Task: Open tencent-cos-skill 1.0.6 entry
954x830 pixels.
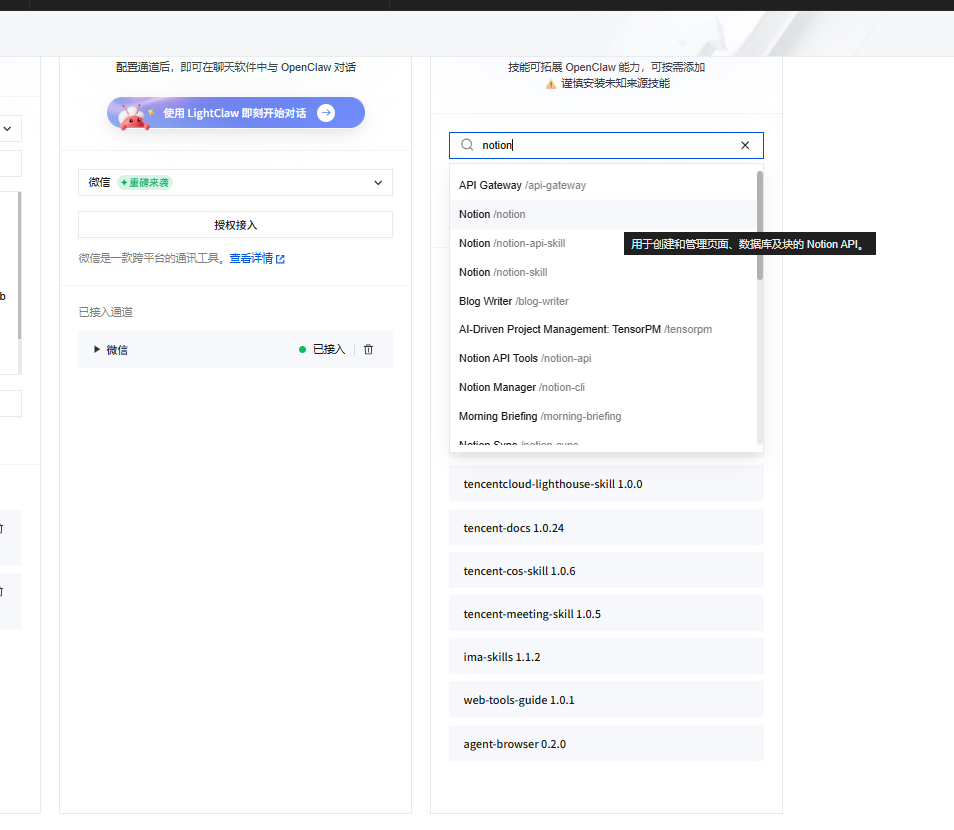Action: pos(606,571)
